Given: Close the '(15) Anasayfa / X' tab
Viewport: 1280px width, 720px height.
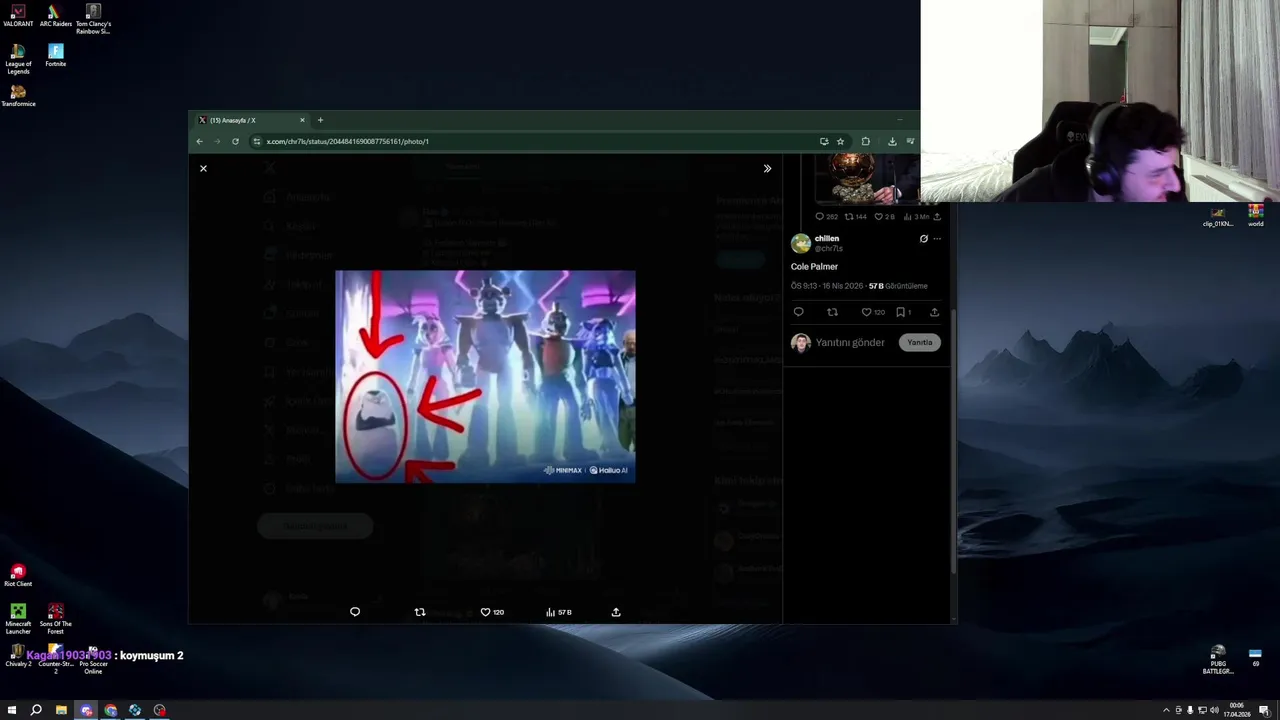Looking at the screenshot, I should coord(302,120).
